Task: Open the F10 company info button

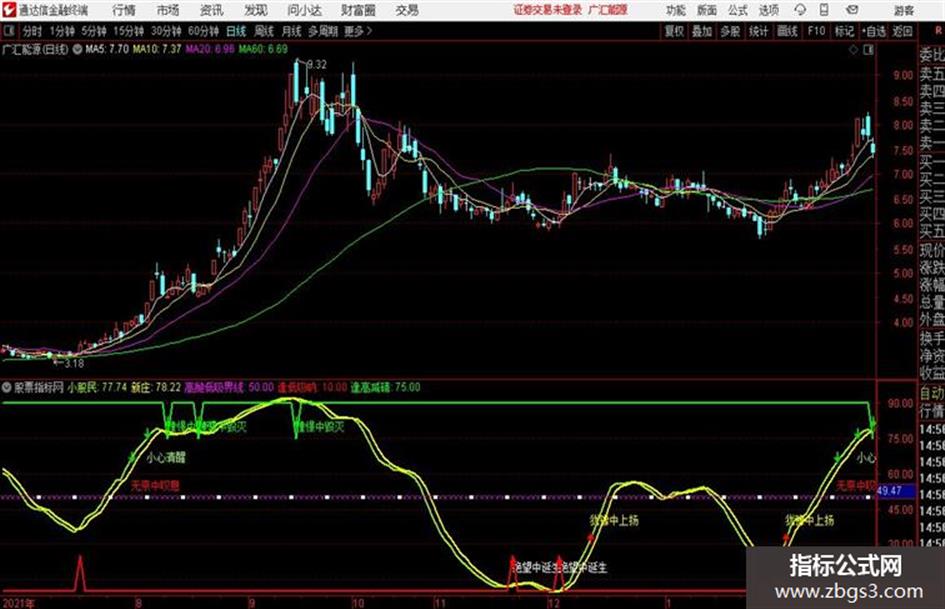Action: (816, 31)
